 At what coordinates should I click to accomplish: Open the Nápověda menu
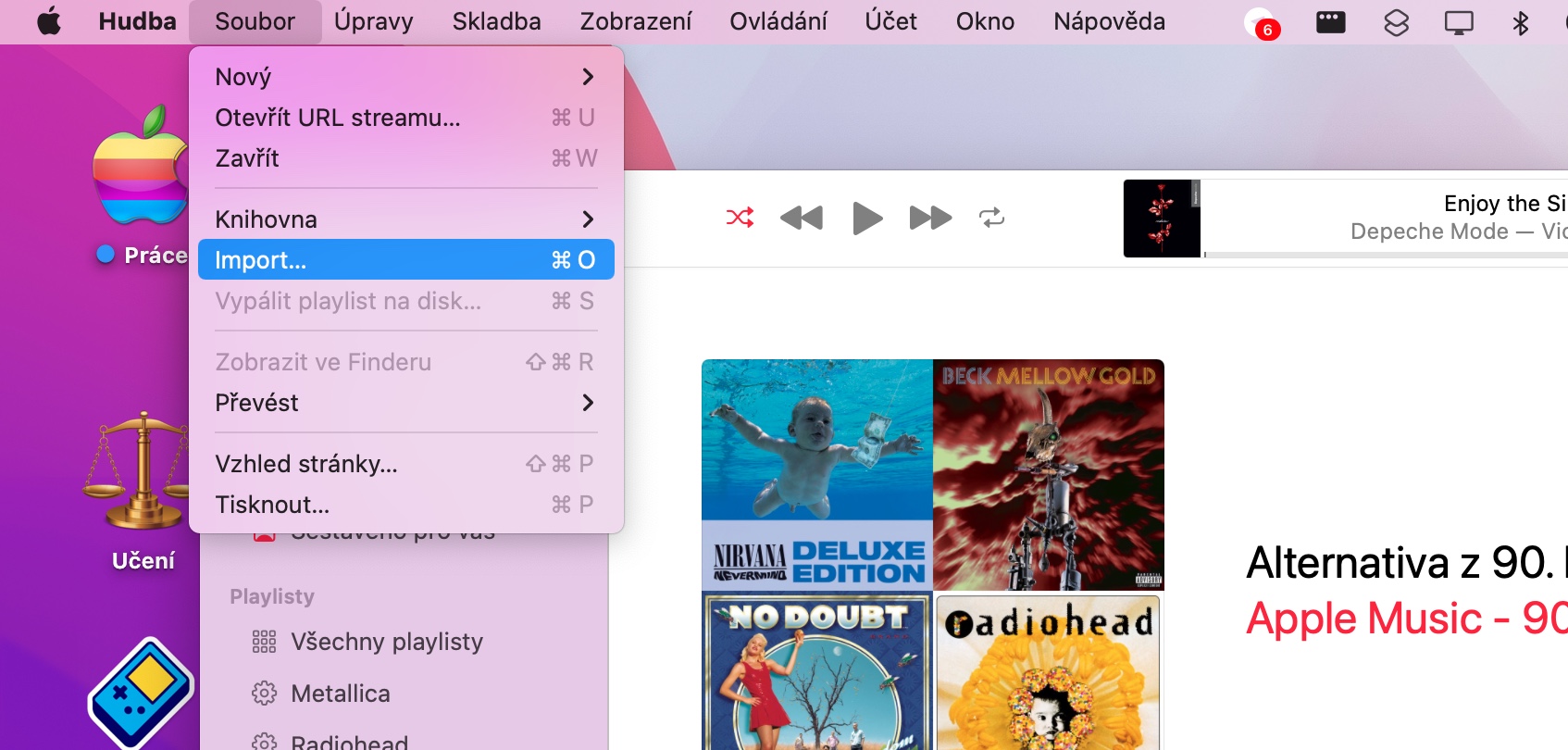click(1109, 21)
